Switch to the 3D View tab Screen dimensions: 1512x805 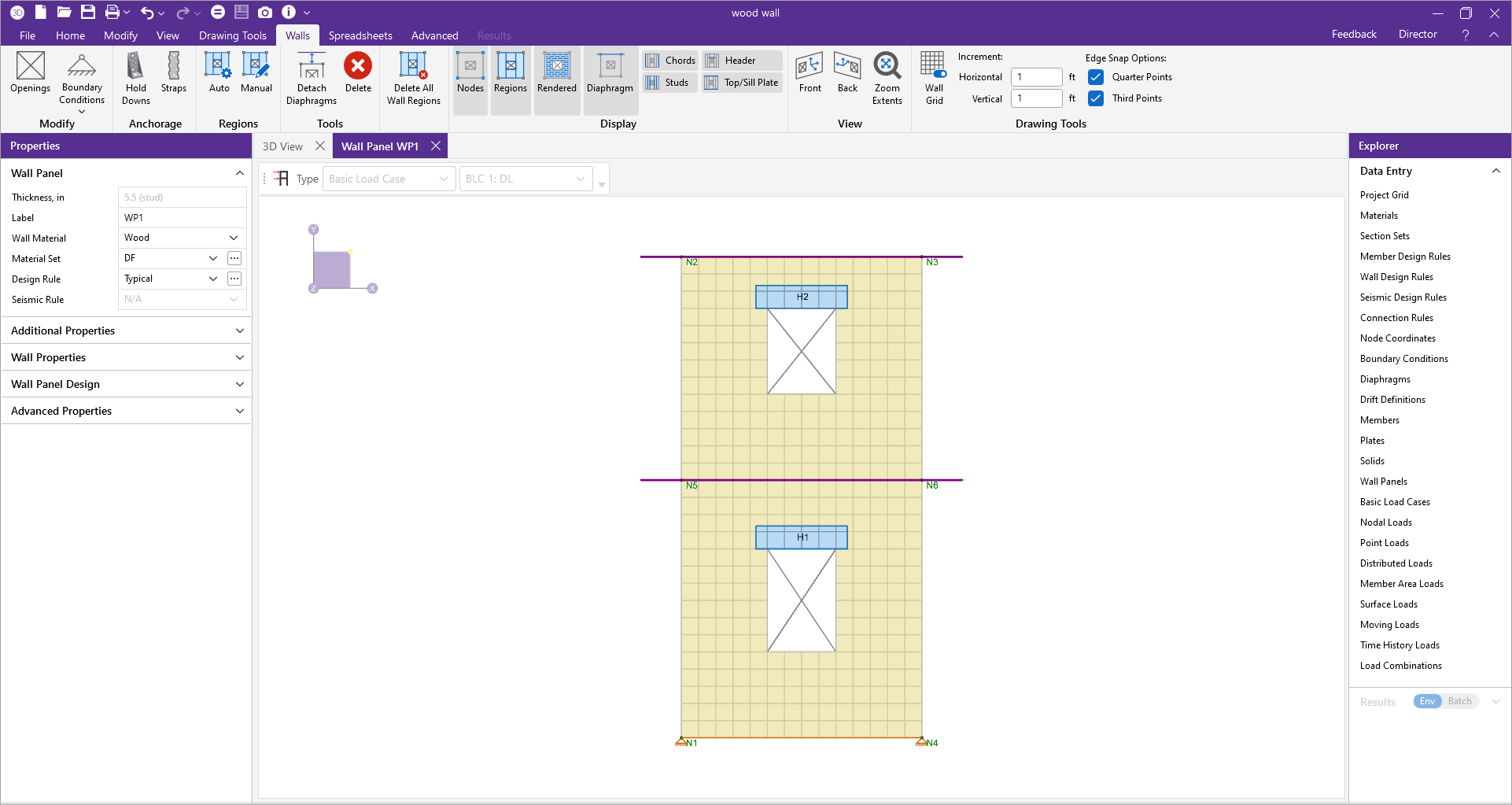click(282, 146)
